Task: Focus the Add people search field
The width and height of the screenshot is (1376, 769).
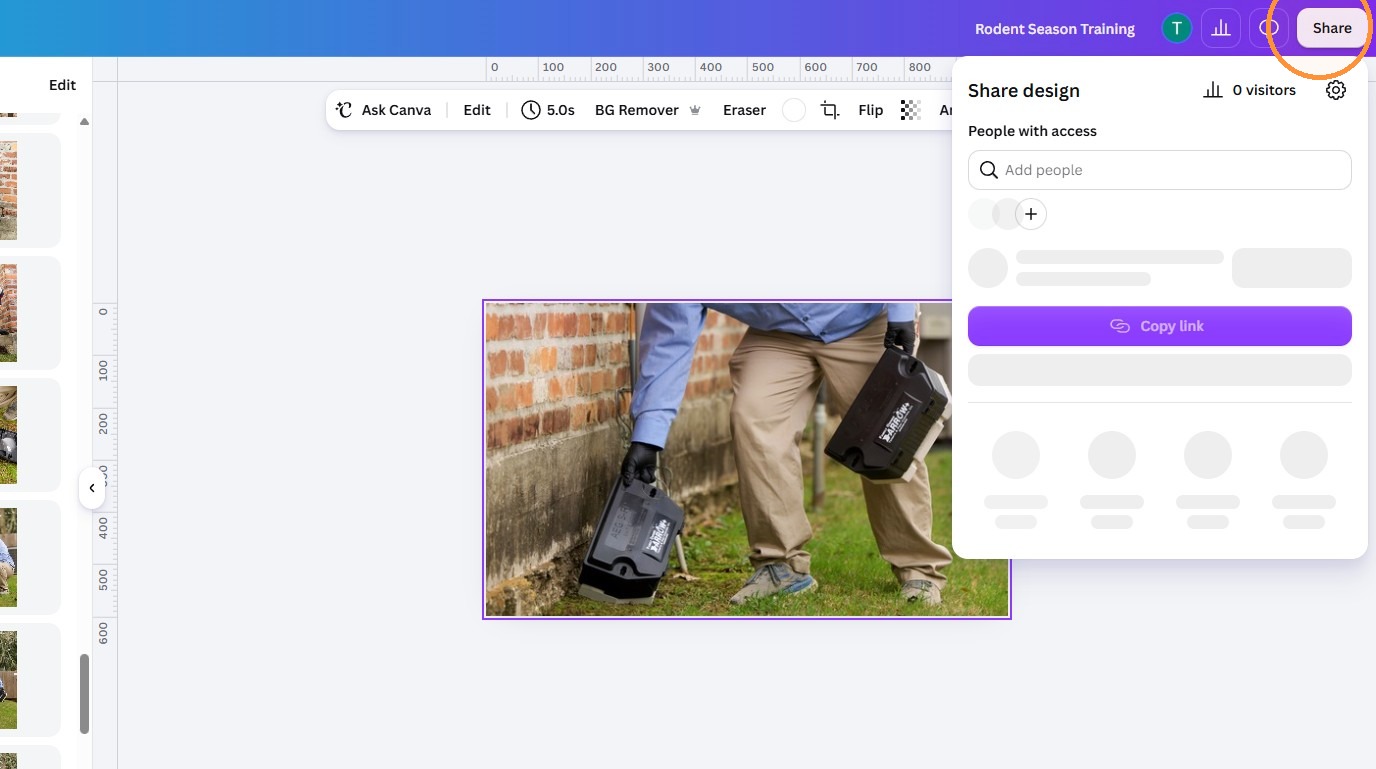Action: (1160, 170)
